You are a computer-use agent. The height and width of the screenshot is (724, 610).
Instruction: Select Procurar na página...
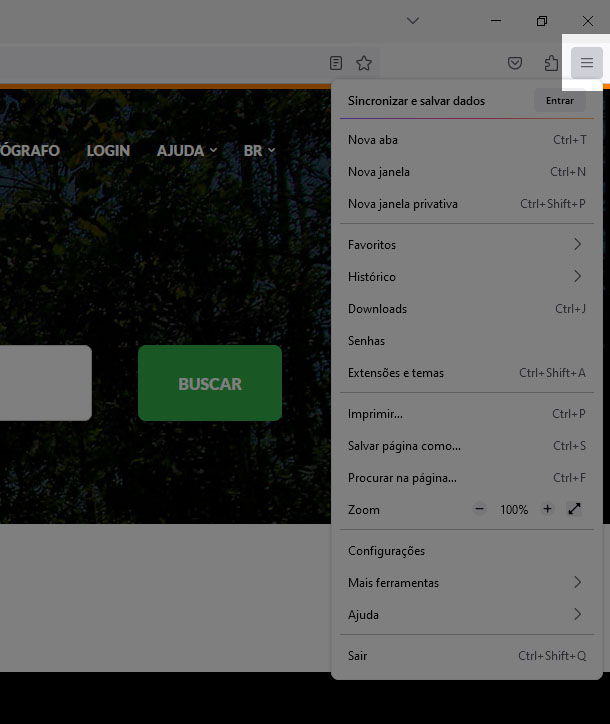[x=466, y=478]
